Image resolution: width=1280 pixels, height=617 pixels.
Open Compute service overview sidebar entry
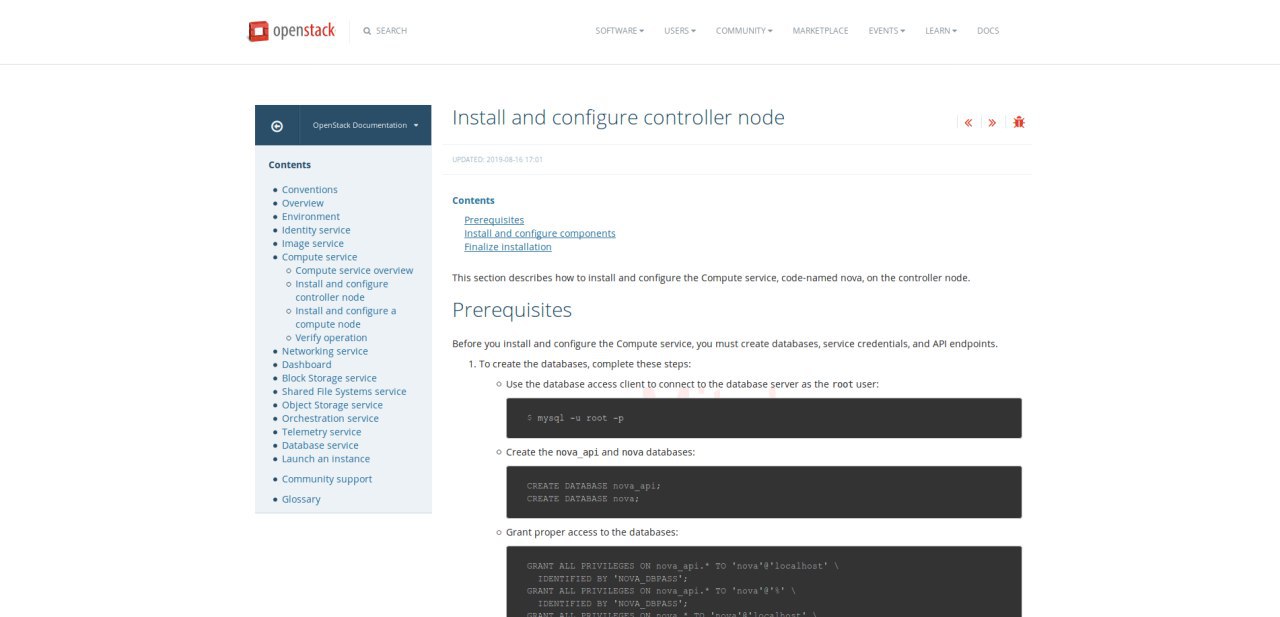(354, 271)
